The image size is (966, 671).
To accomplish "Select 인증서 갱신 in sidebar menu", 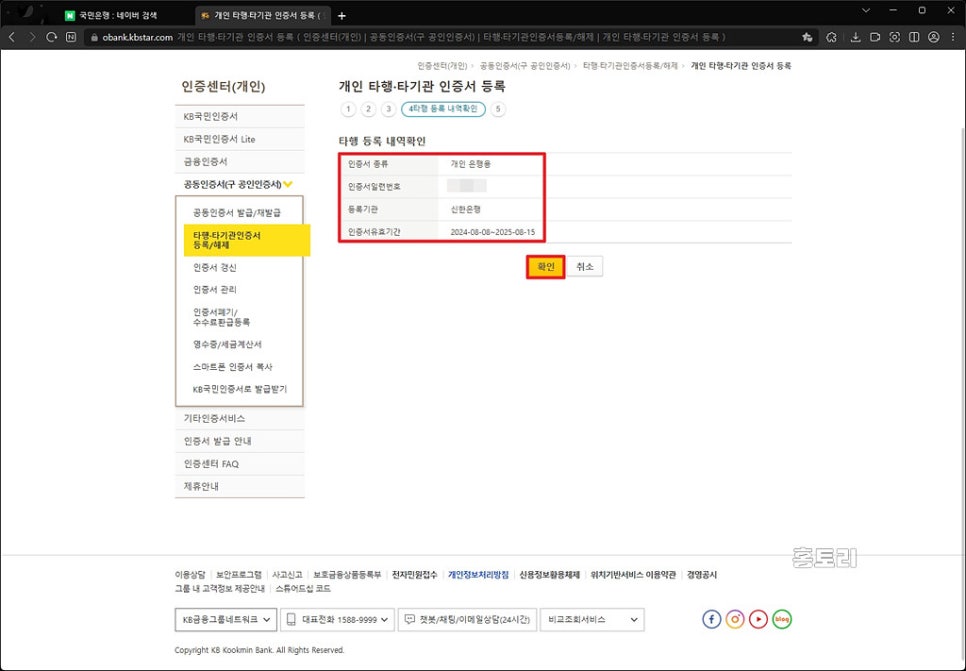I will point(215,268).
